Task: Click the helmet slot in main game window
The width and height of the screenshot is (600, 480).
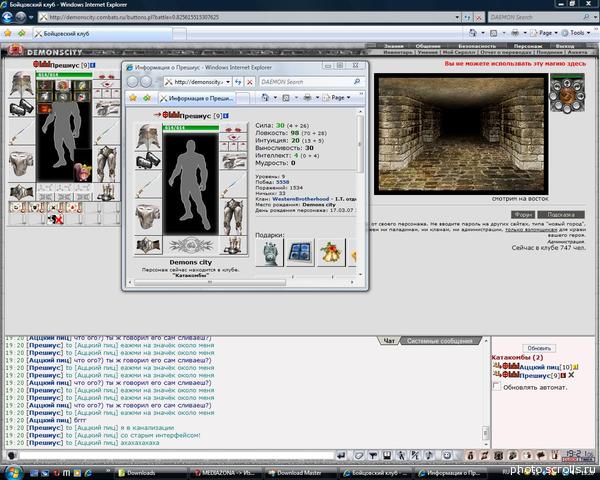Action: 21,85
